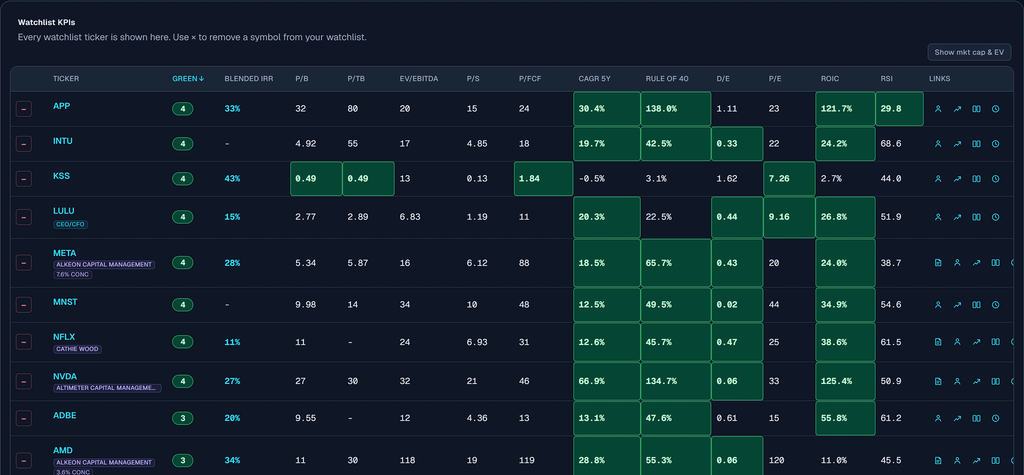The width and height of the screenshot is (1024, 475).
Task: Open the columns icon in ADBE row
Action: click(976, 418)
